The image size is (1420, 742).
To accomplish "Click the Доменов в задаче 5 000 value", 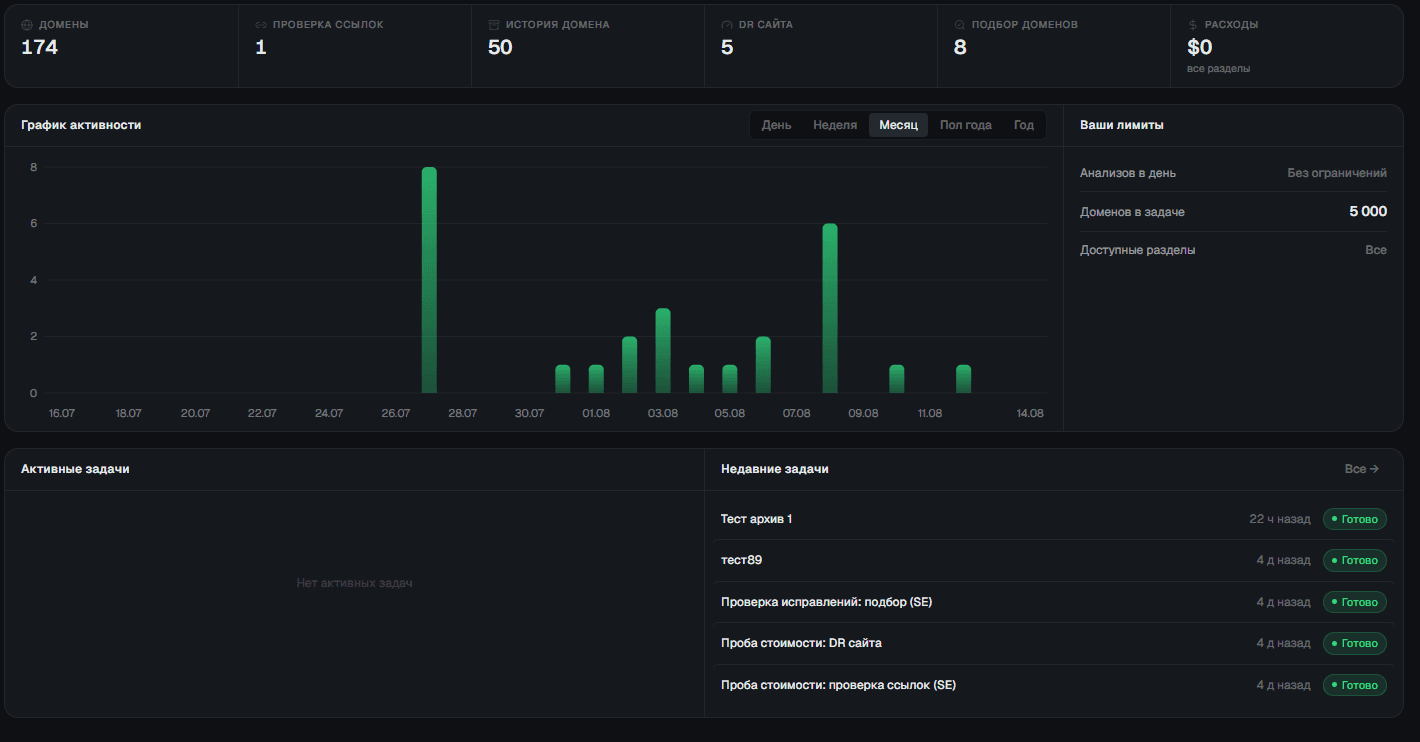I will point(1367,212).
